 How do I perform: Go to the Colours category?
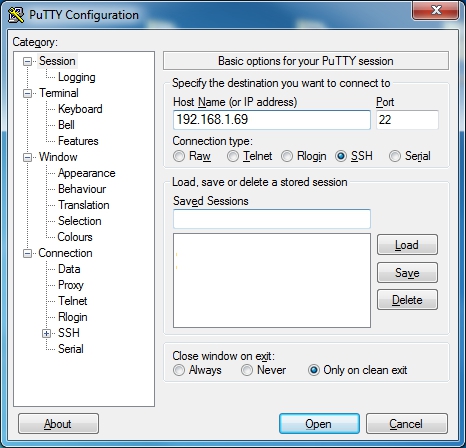[x=75, y=237]
